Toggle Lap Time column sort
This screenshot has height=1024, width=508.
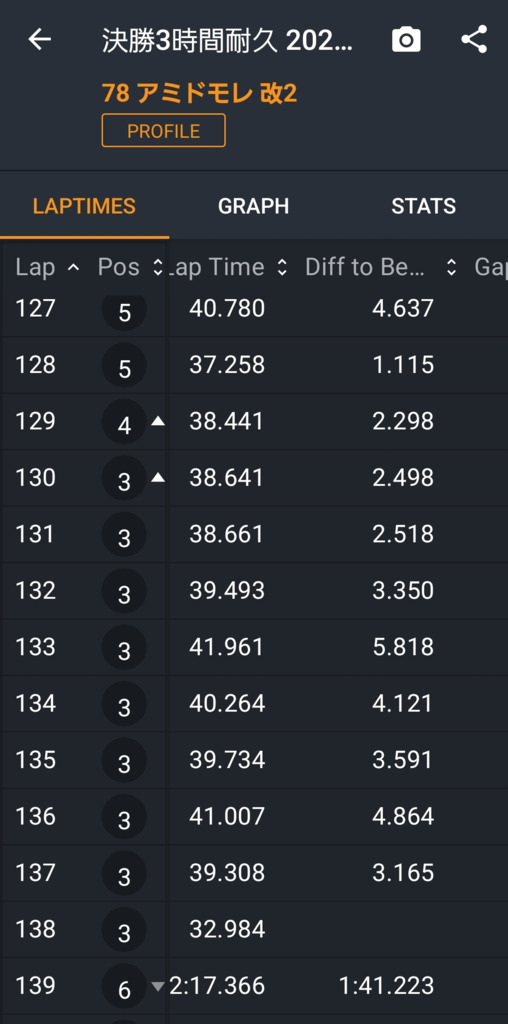281,267
